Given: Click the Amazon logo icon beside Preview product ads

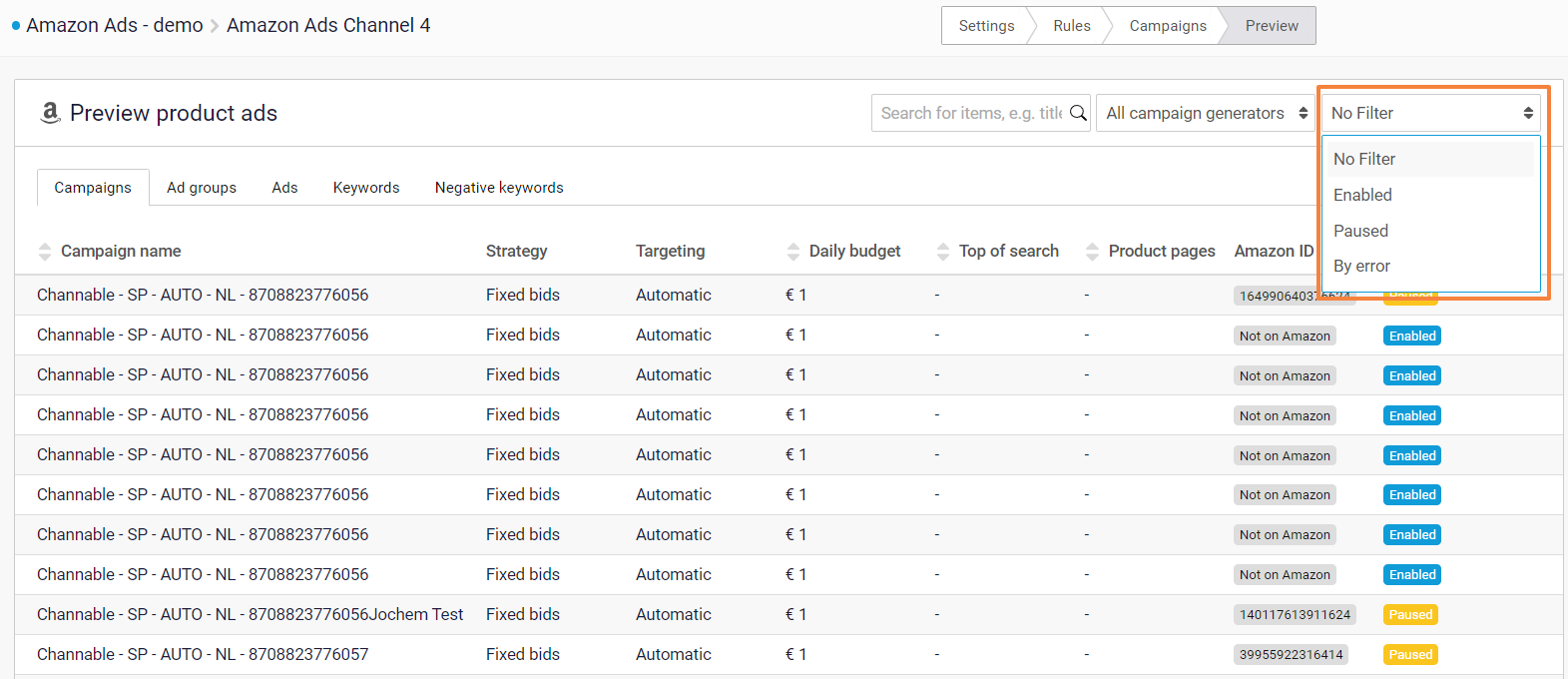Looking at the screenshot, I should [50, 113].
